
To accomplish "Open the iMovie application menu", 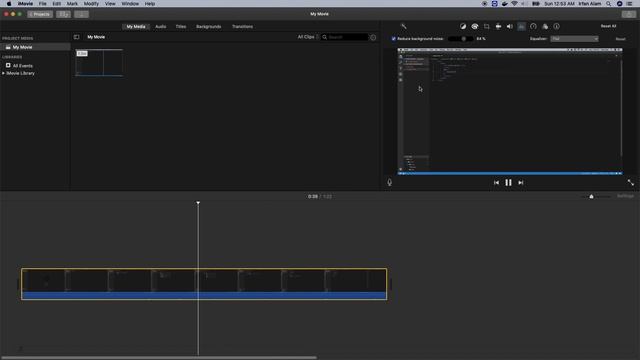I will pos(25,4).
